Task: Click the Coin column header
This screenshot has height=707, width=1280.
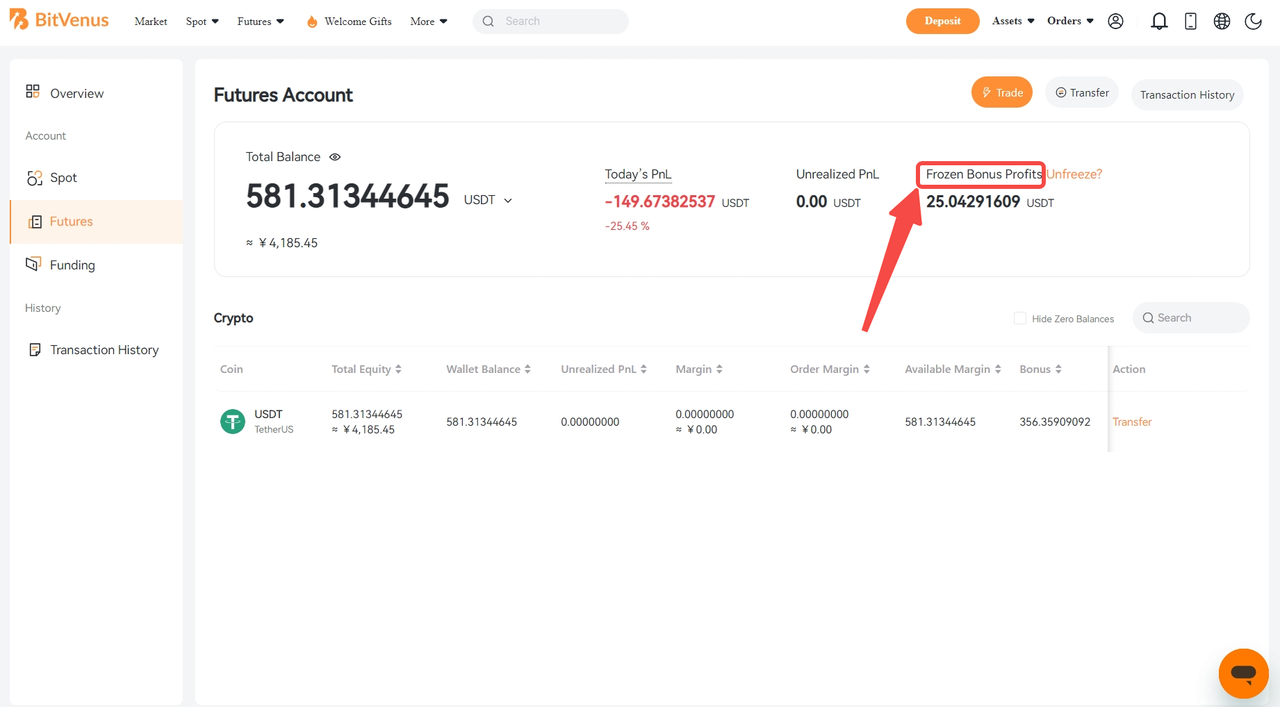Action: click(231, 369)
